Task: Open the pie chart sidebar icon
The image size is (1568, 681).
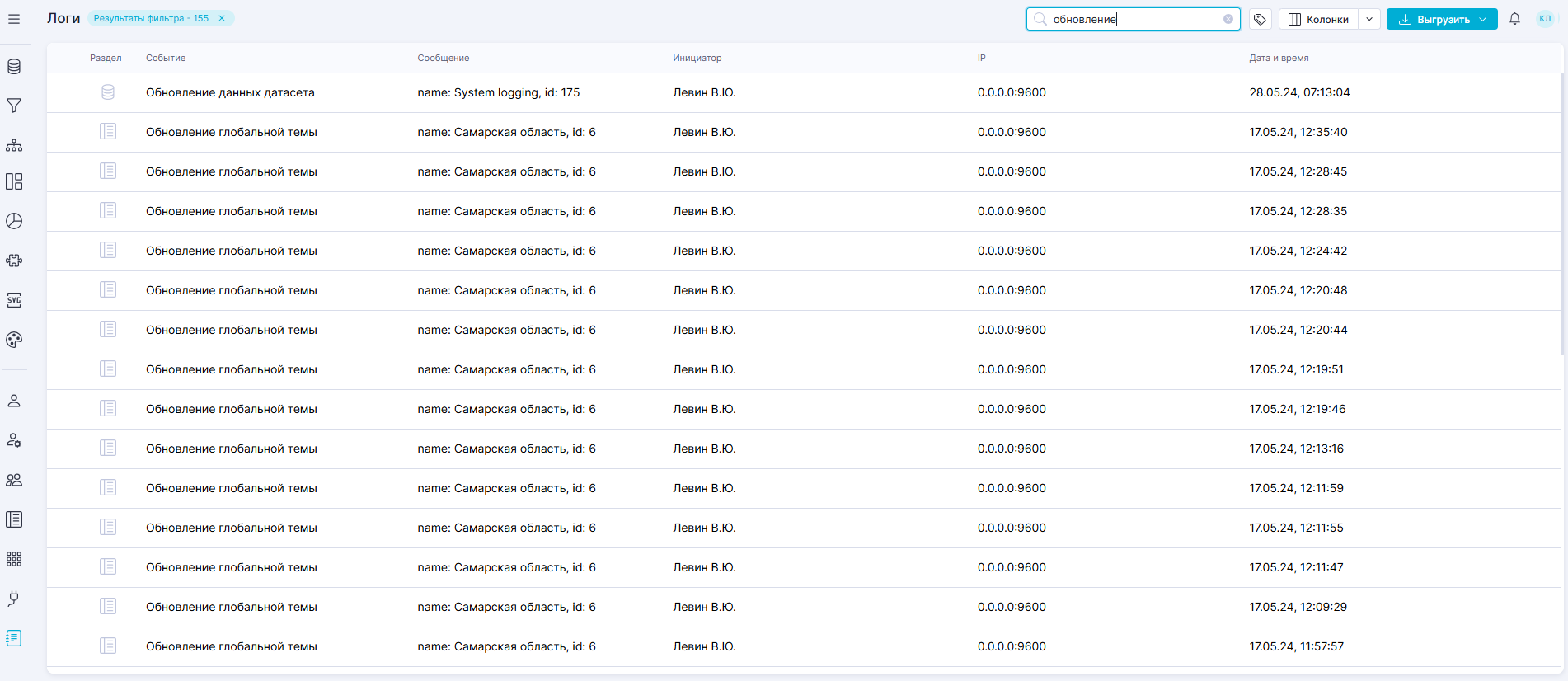Action: click(14, 221)
